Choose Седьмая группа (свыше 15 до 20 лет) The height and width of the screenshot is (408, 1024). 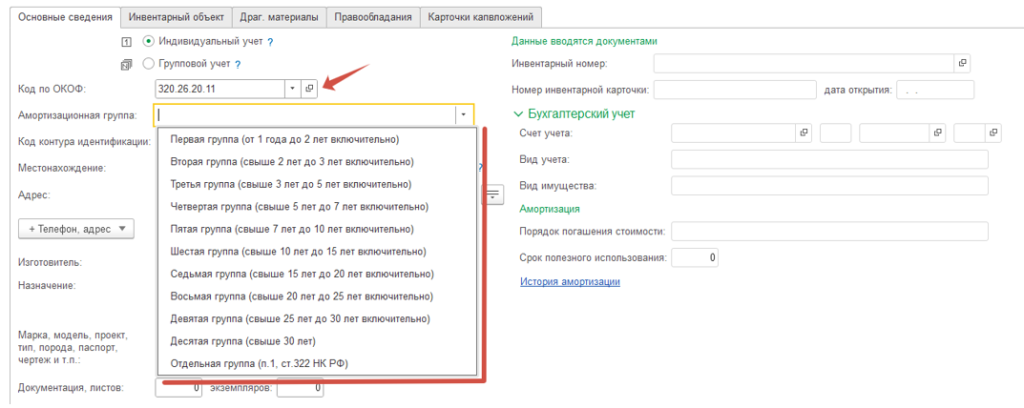[317, 274]
